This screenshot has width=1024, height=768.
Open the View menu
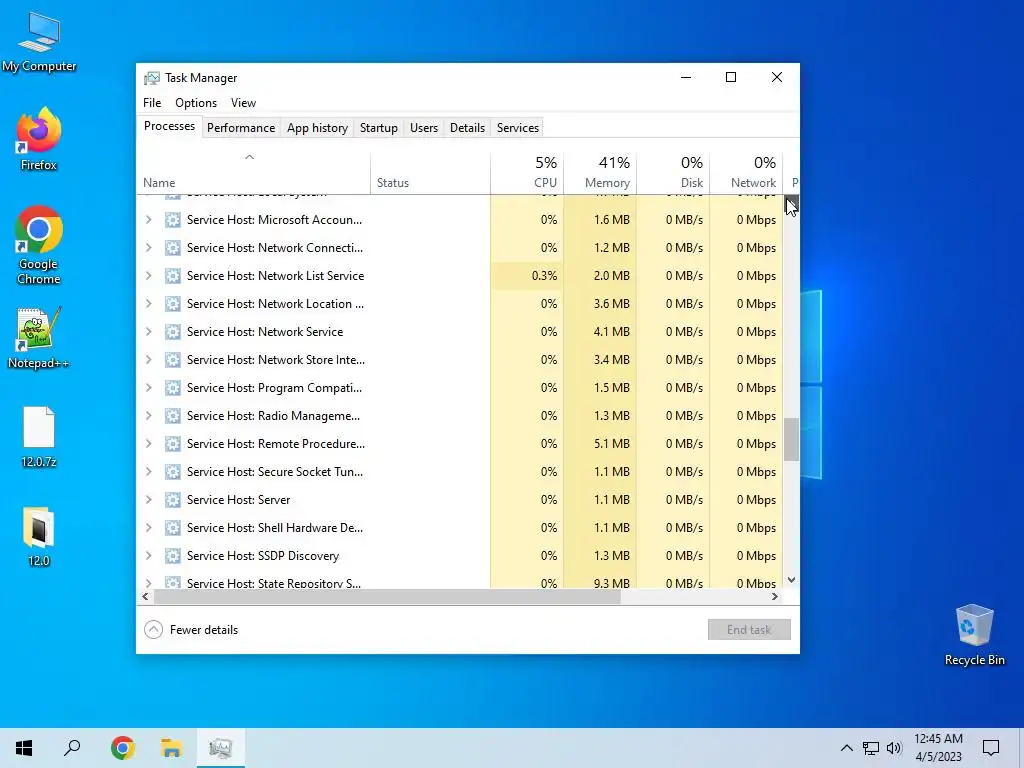click(243, 103)
